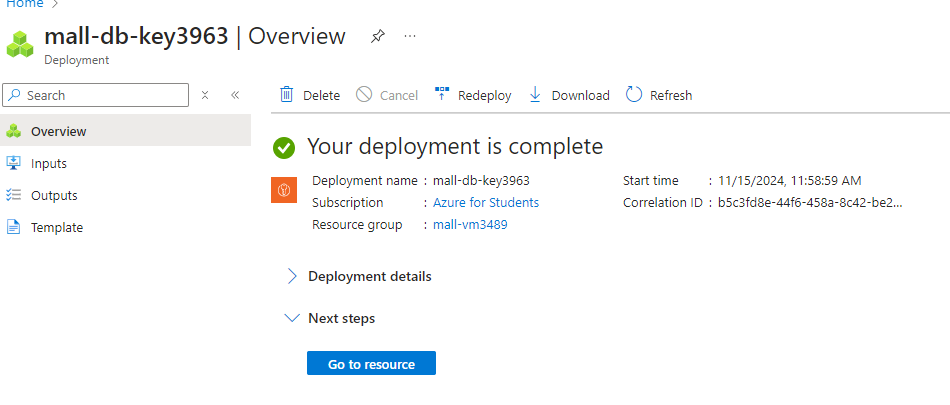The height and width of the screenshot is (405, 950).
Task: Click the Redeploy toolbar label
Action: (485, 95)
